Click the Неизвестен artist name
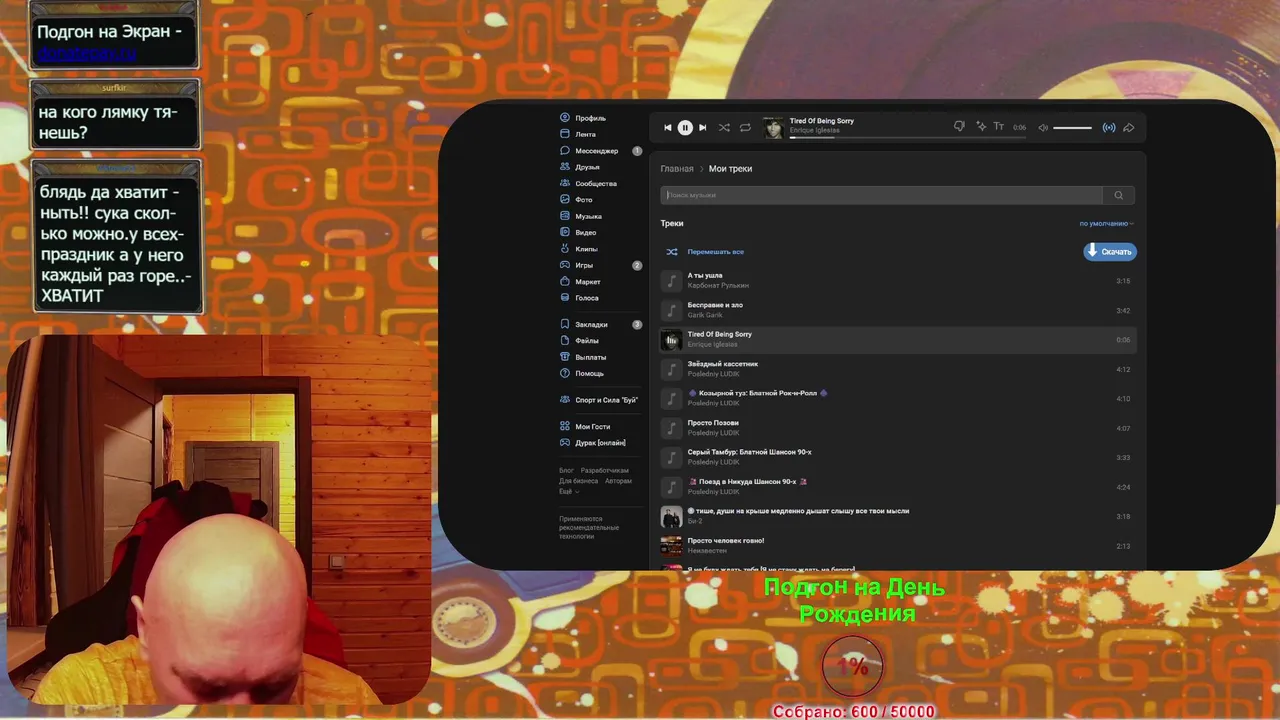Screen dimensions: 1280x720 [x=707, y=551]
